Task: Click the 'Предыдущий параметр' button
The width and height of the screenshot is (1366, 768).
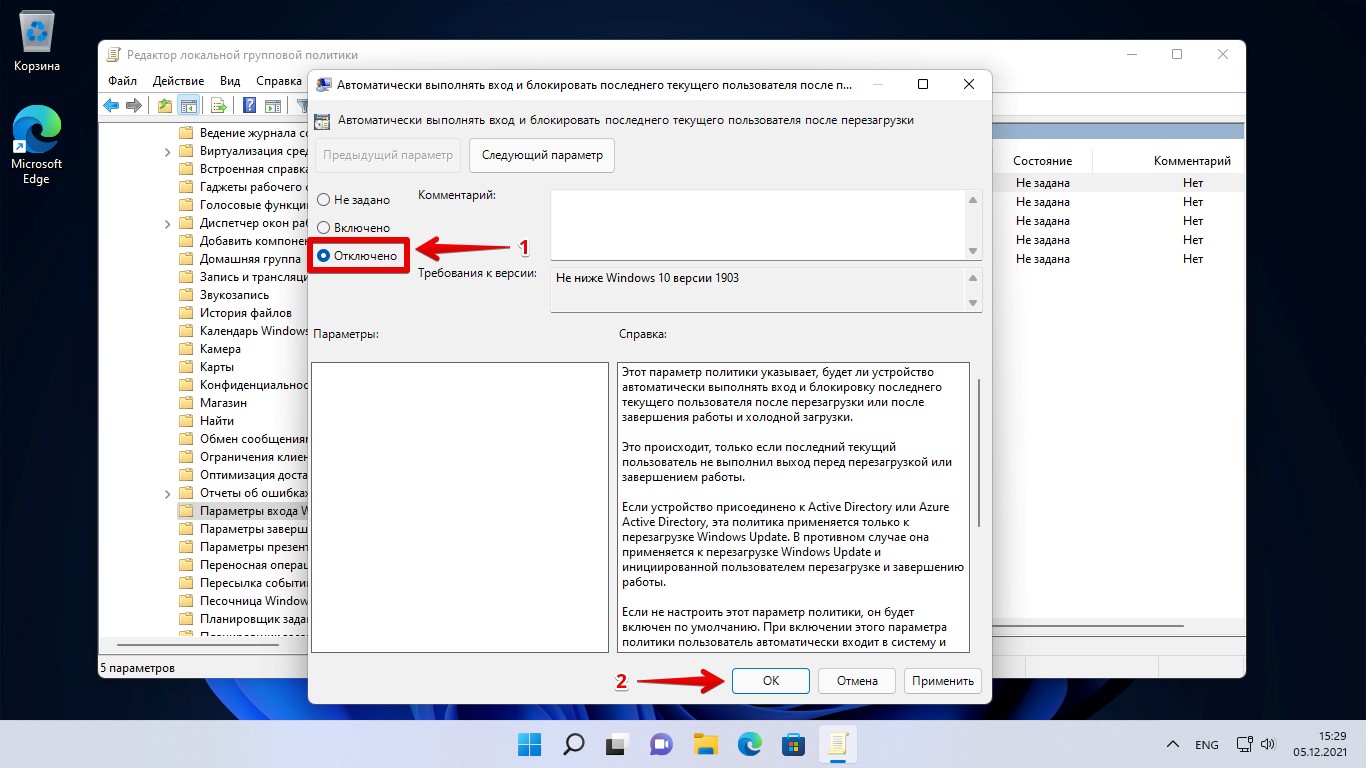Action: [x=389, y=156]
